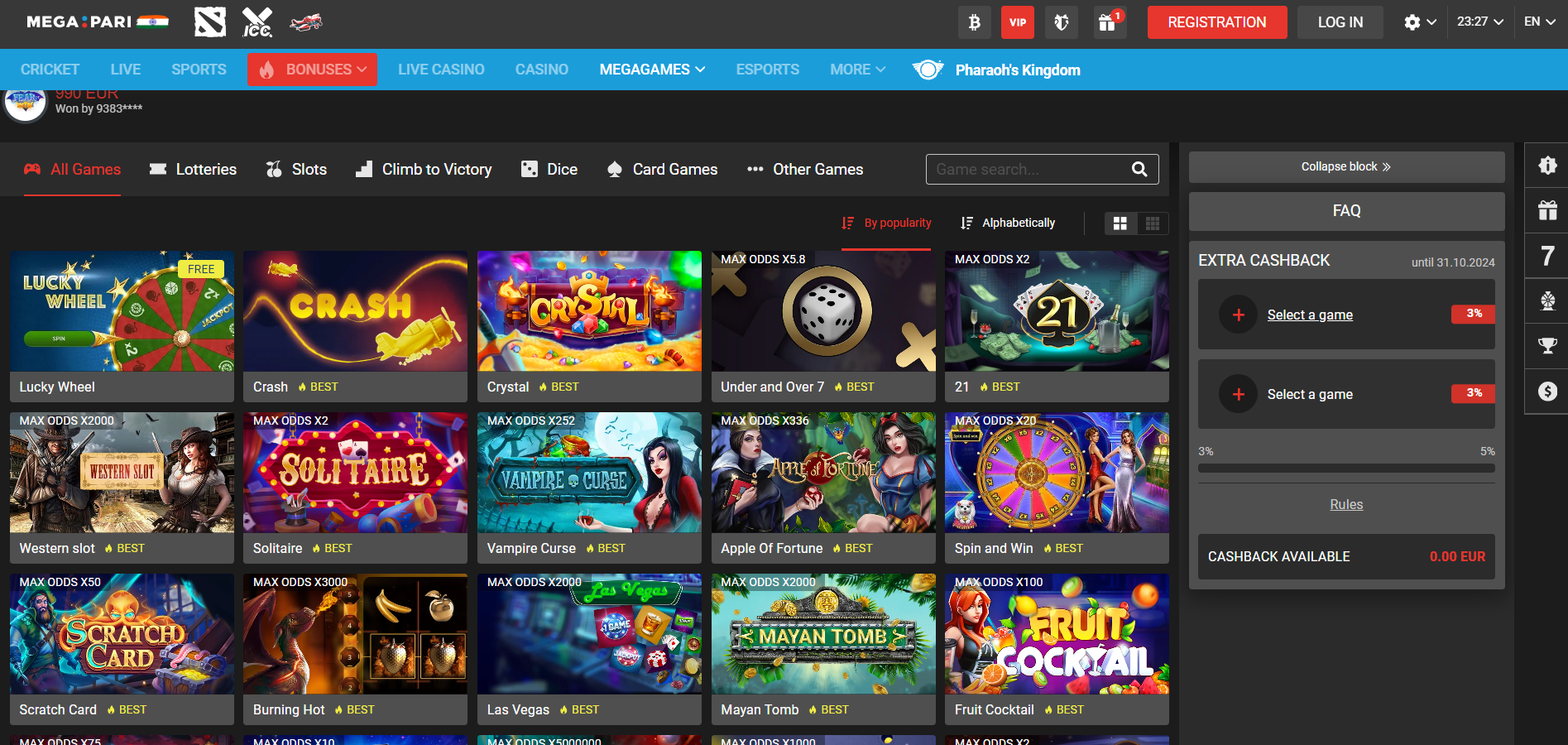1568x745 pixels.
Task: Open the Climb to Victory category
Action: pos(424,170)
